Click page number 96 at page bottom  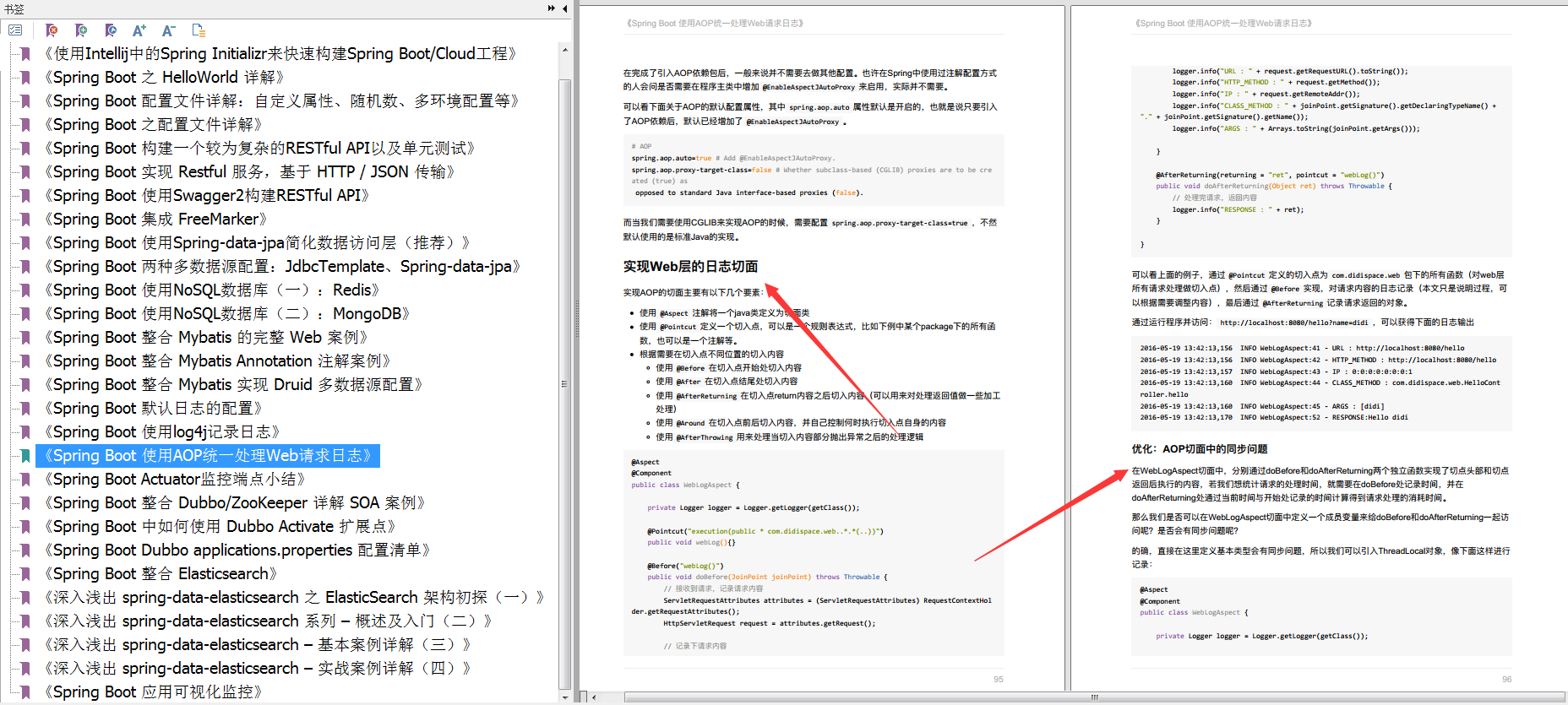pos(1507,679)
